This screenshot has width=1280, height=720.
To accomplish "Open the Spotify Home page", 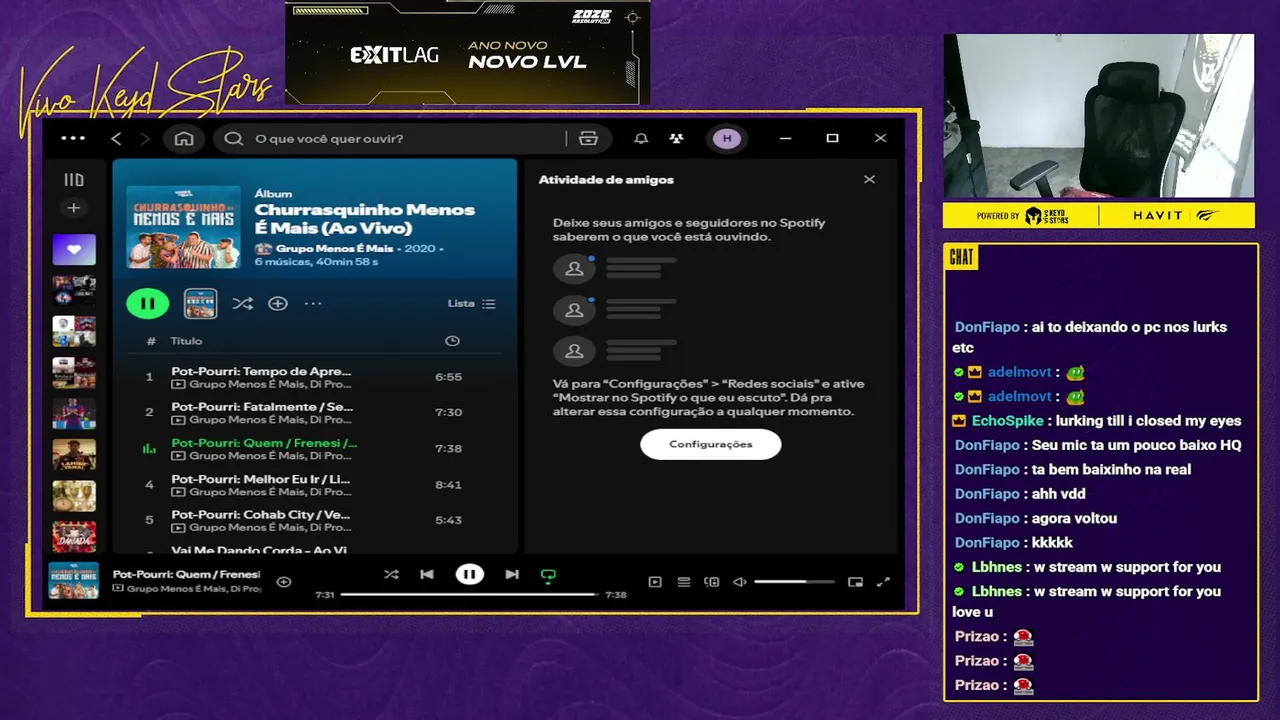I will [184, 138].
